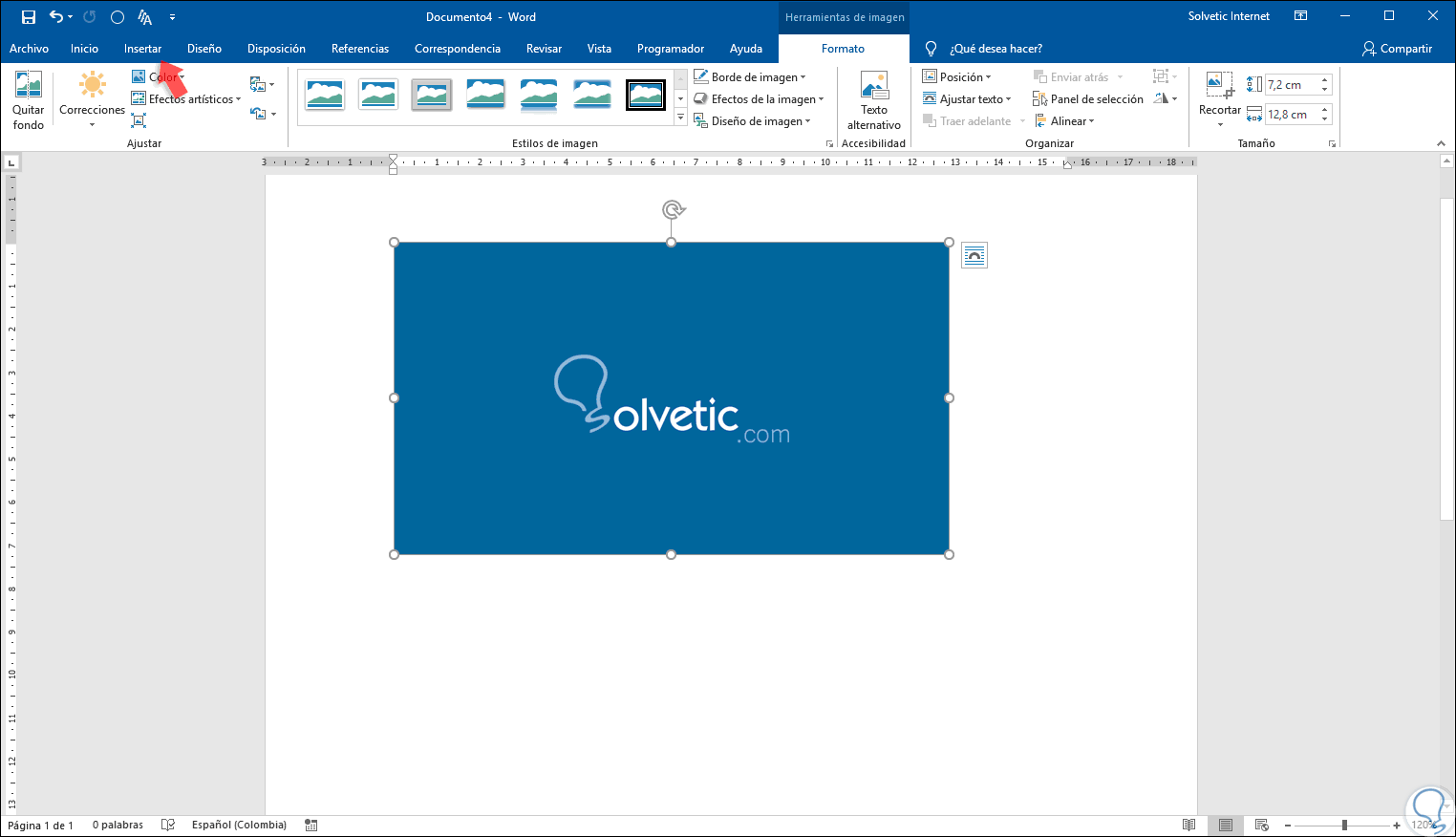Remove the picture background with Quitar fondo
This screenshot has width=1456, height=837.
(29, 101)
